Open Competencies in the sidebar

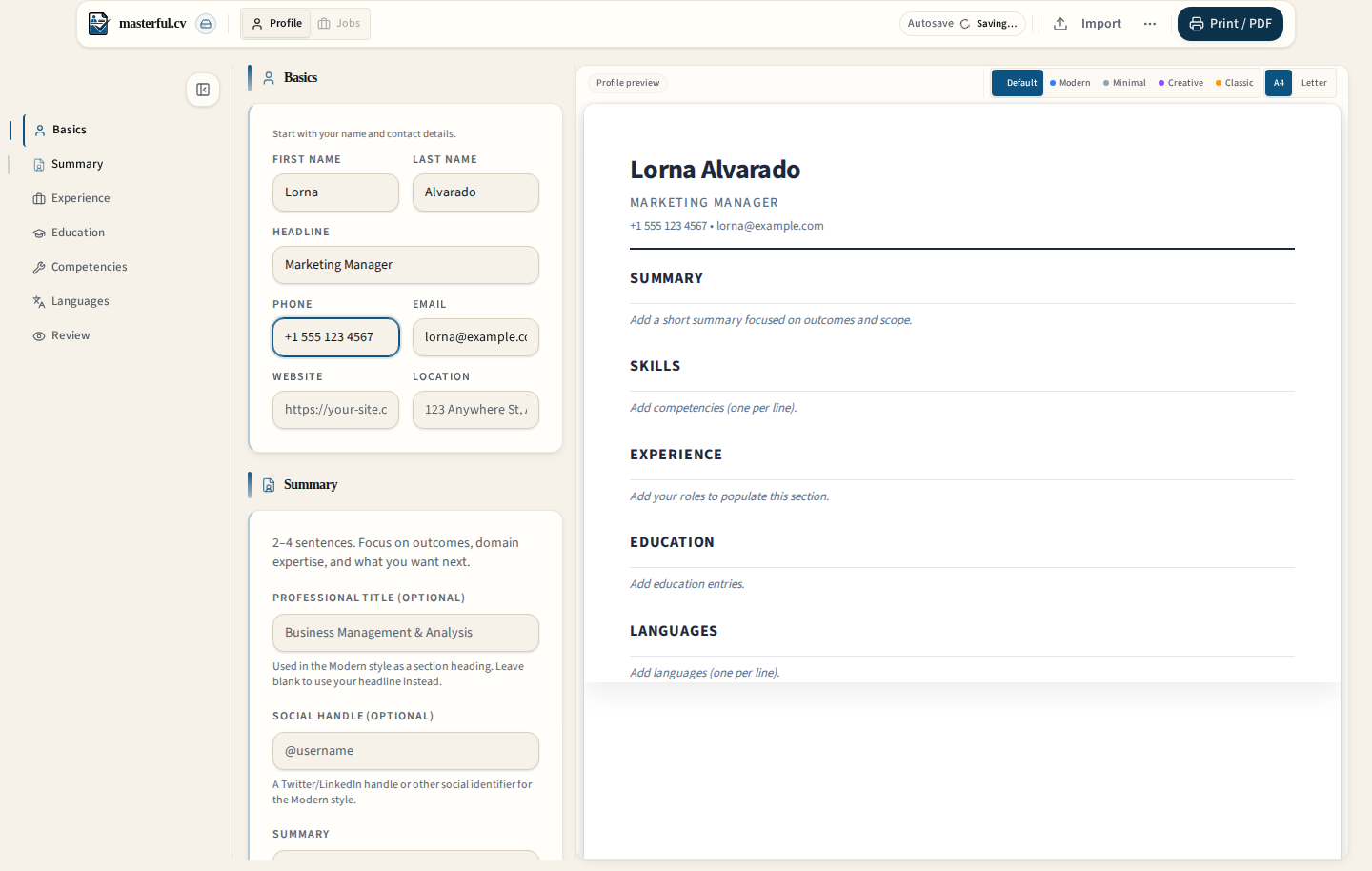tap(90, 267)
